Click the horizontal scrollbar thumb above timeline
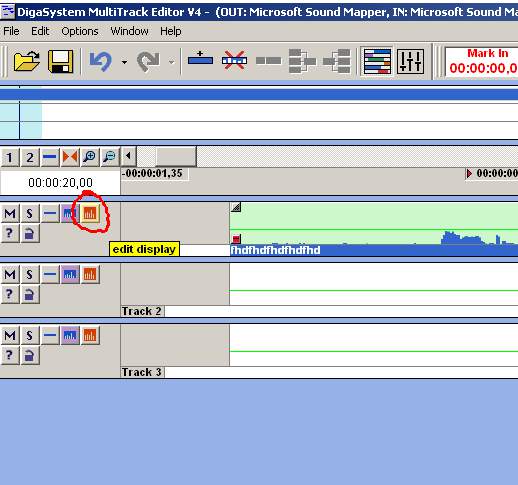This screenshot has height=485, width=518. point(176,156)
